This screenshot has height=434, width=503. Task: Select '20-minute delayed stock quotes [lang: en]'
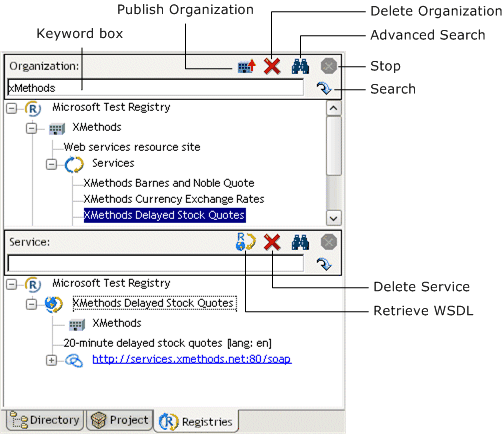tap(168, 343)
